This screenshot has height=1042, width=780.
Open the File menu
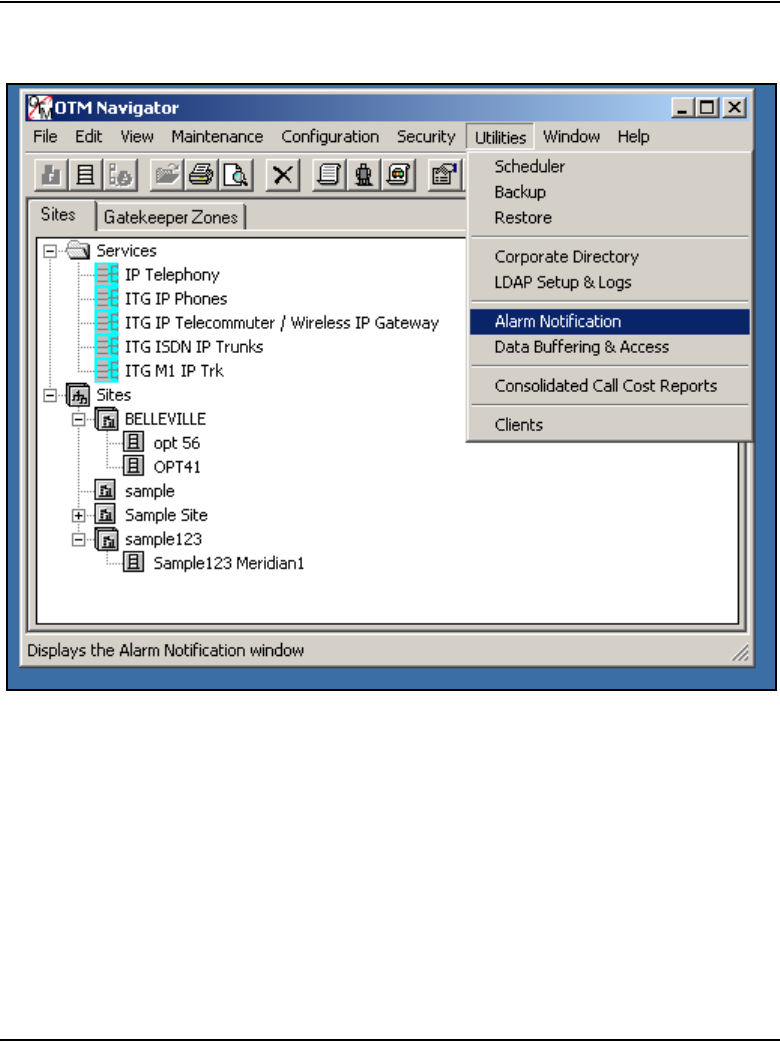[45, 137]
